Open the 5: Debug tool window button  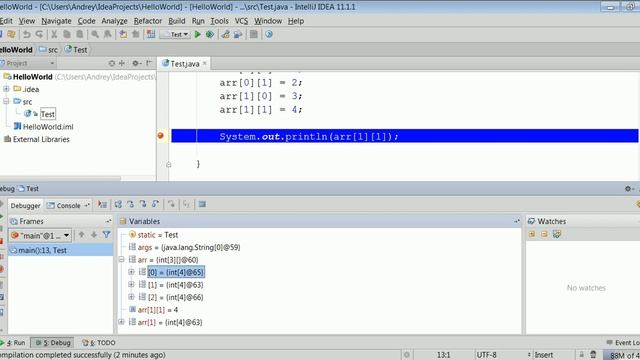point(53,343)
